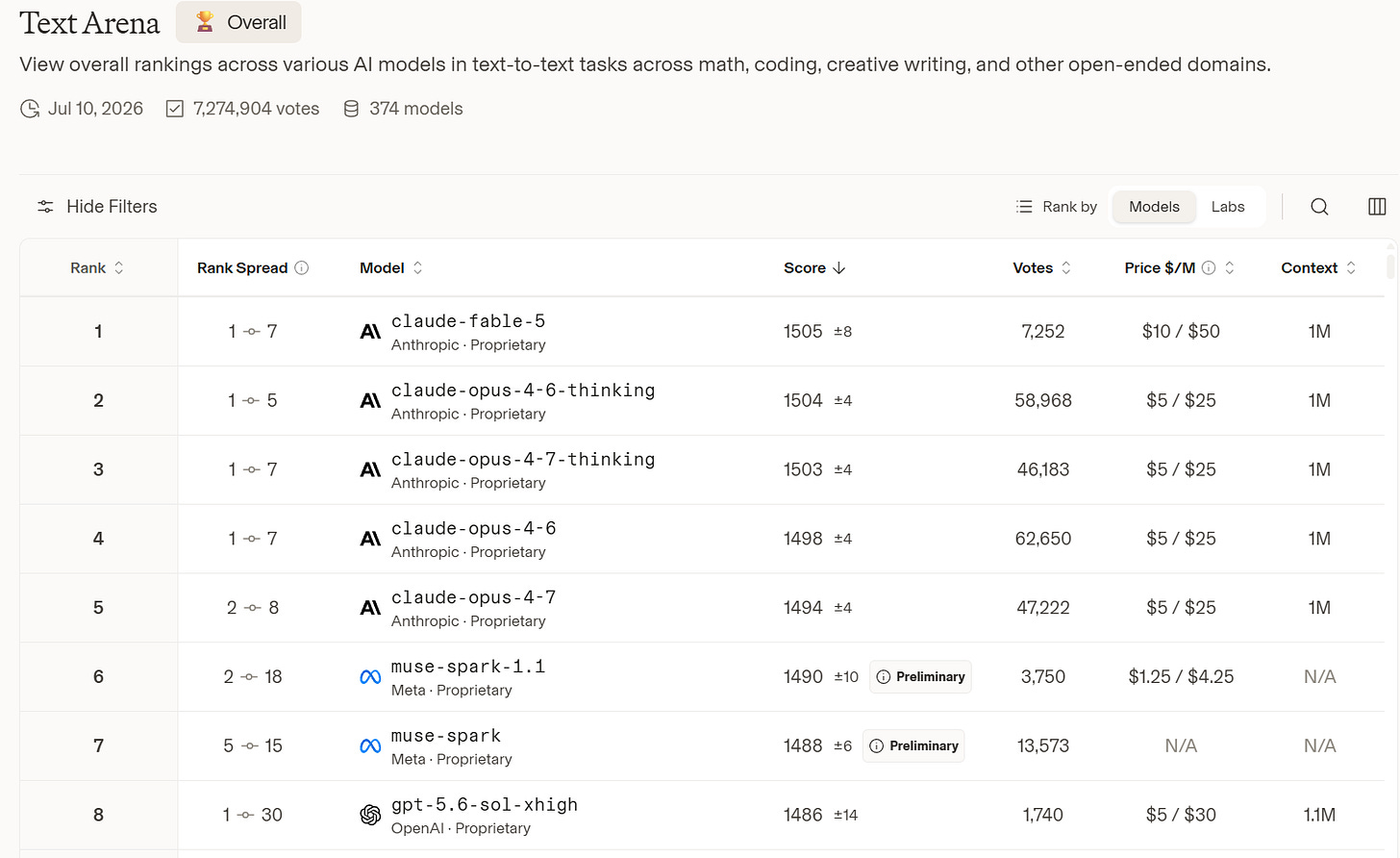Switch Rank by to Labs
This screenshot has width=1400, height=858.
(x=1228, y=207)
